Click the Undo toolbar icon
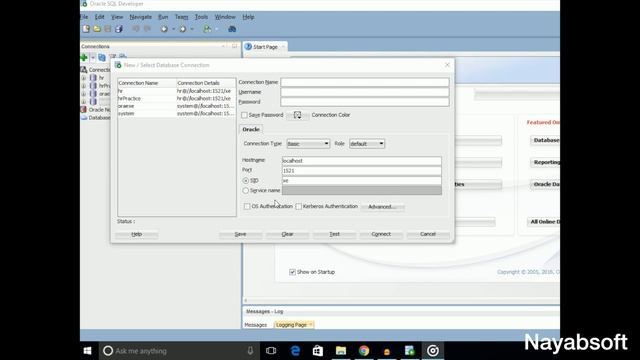 coord(136,29)
